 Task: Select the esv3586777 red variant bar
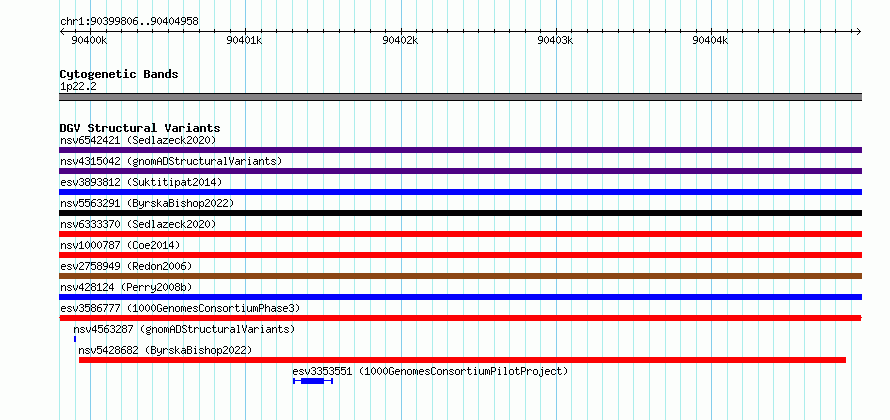(460, 318)
